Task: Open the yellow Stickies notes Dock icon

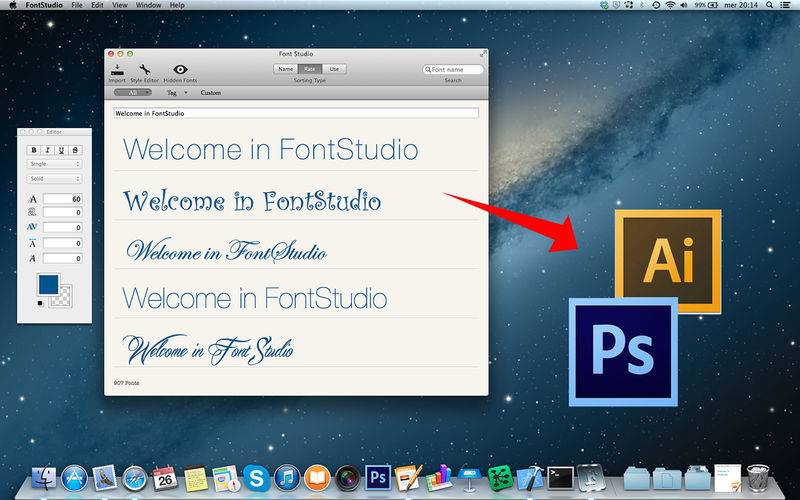Action: coord(196,479)
